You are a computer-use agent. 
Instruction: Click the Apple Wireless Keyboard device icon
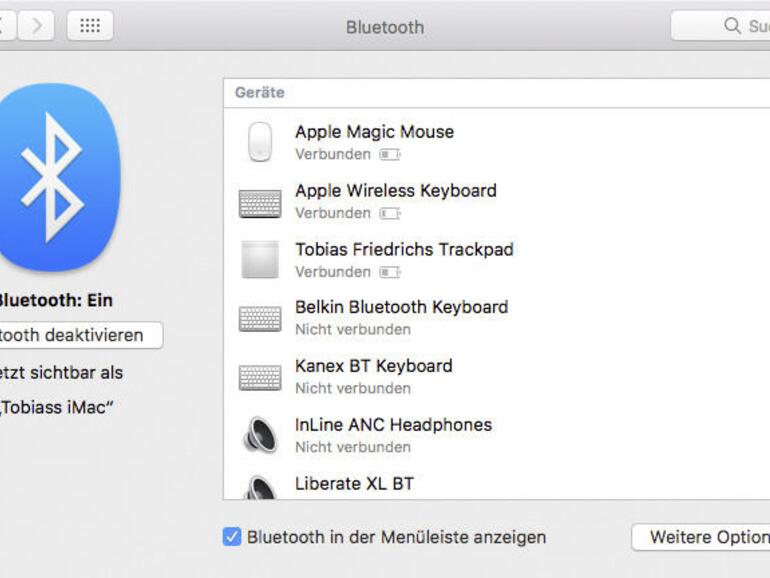click(x=260, y=203)
